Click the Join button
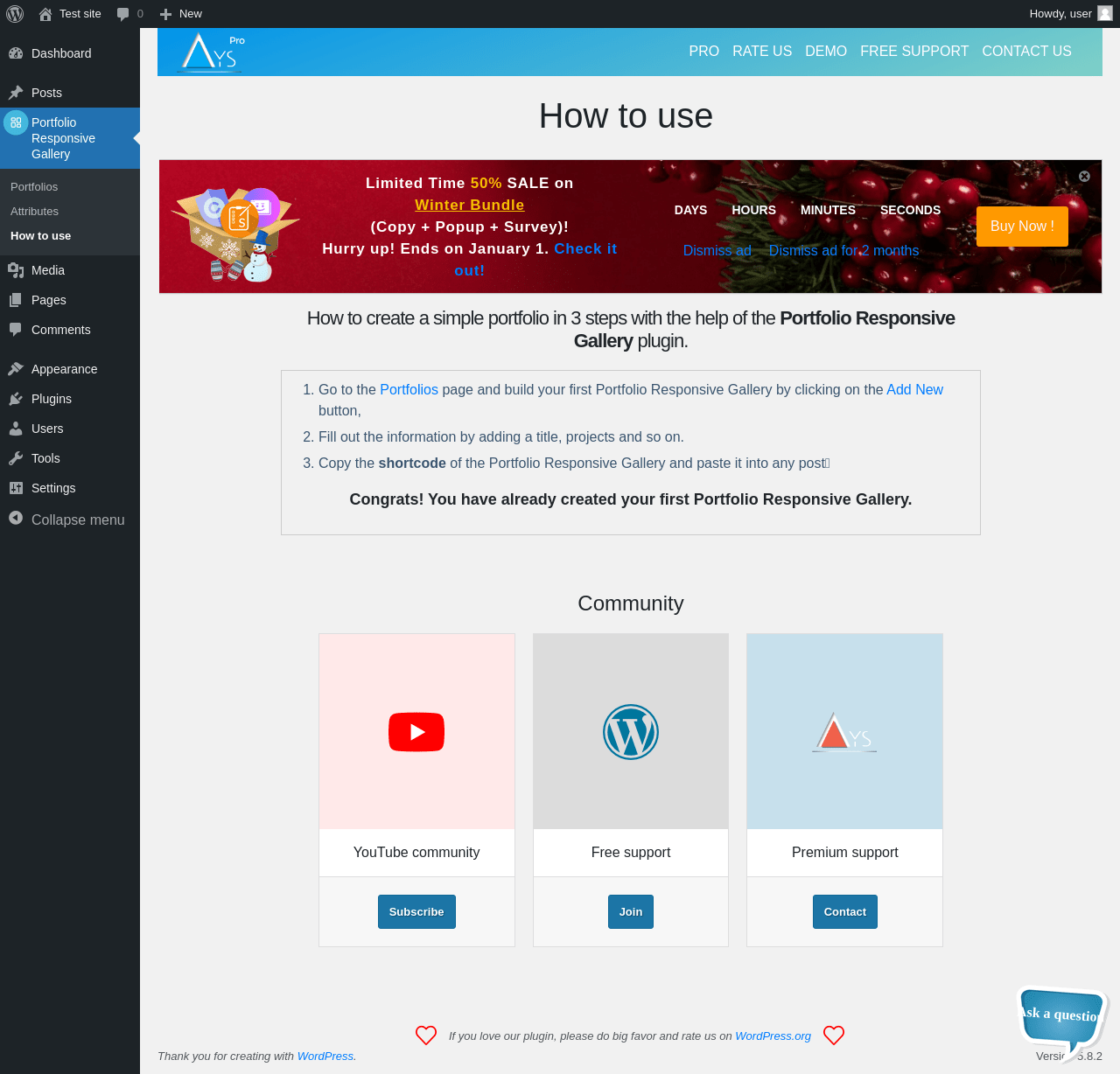 click(631, 911)
